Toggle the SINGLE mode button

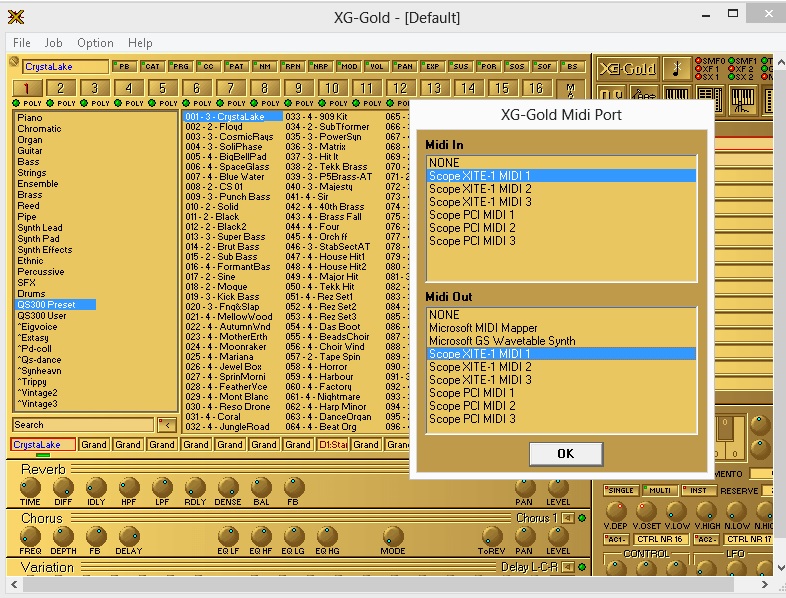[620, 490]
